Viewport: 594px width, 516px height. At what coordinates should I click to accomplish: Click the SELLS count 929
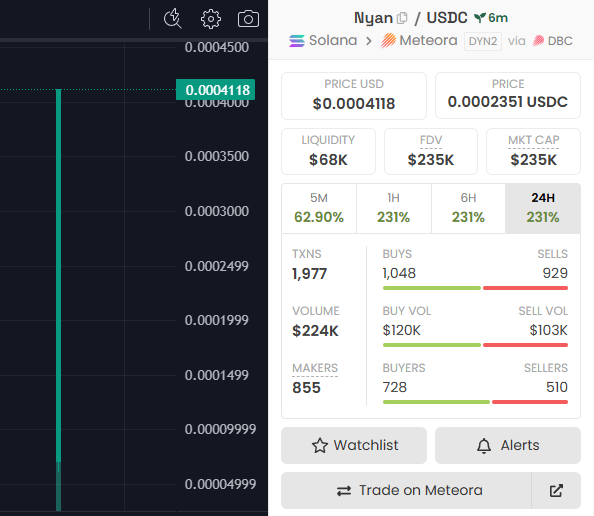coord(555,273)
